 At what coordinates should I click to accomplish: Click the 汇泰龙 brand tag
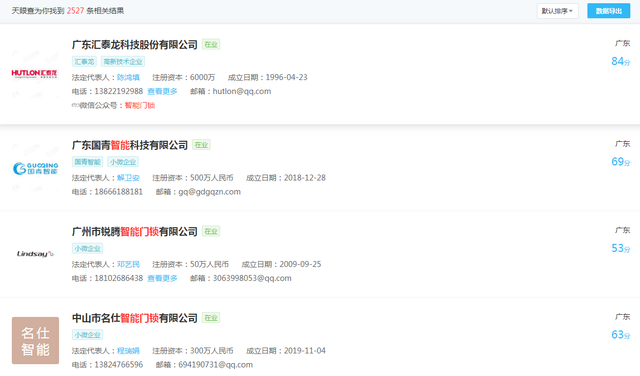[x=84, y=62]
